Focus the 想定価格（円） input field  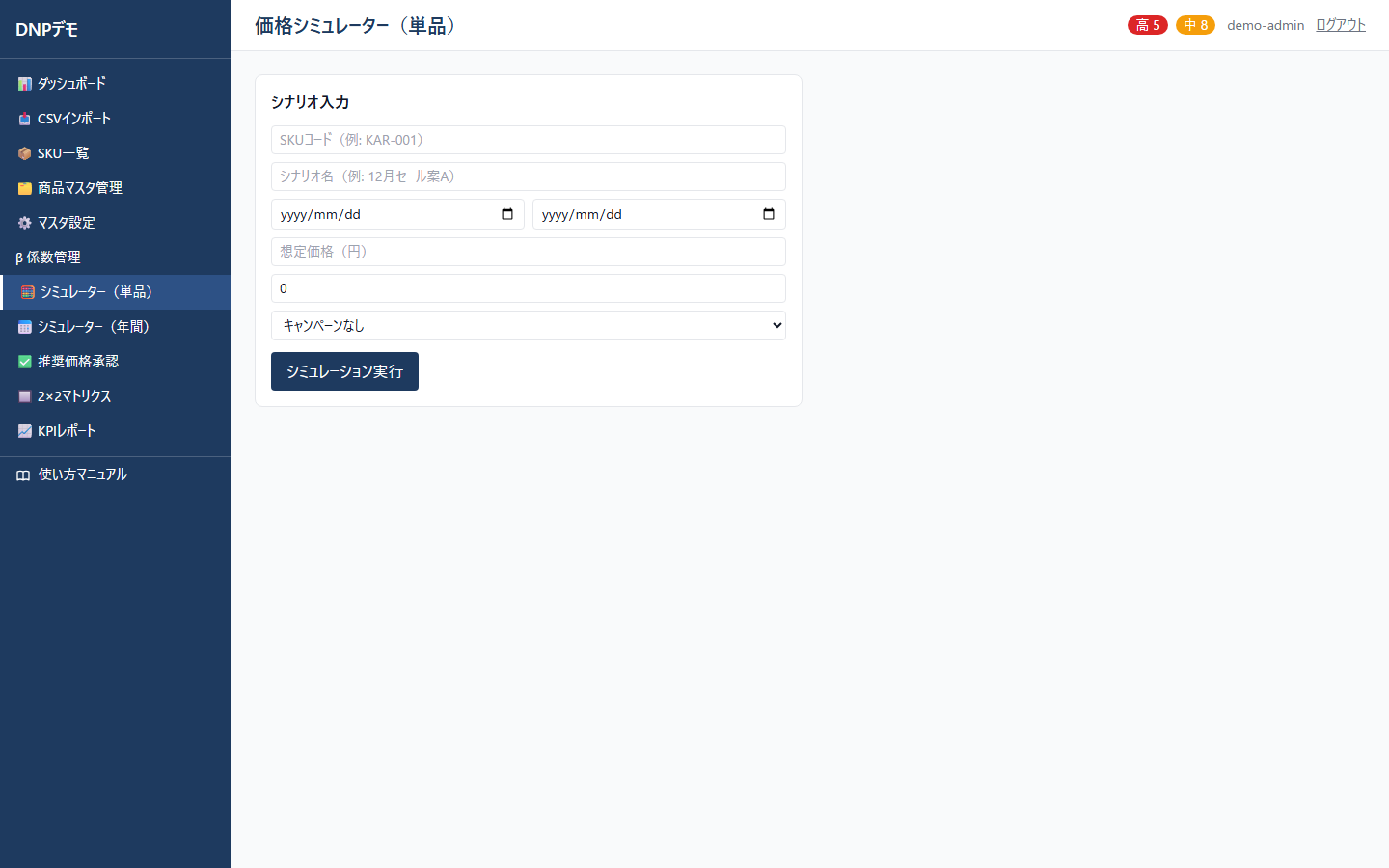click(x=529, y=252)
